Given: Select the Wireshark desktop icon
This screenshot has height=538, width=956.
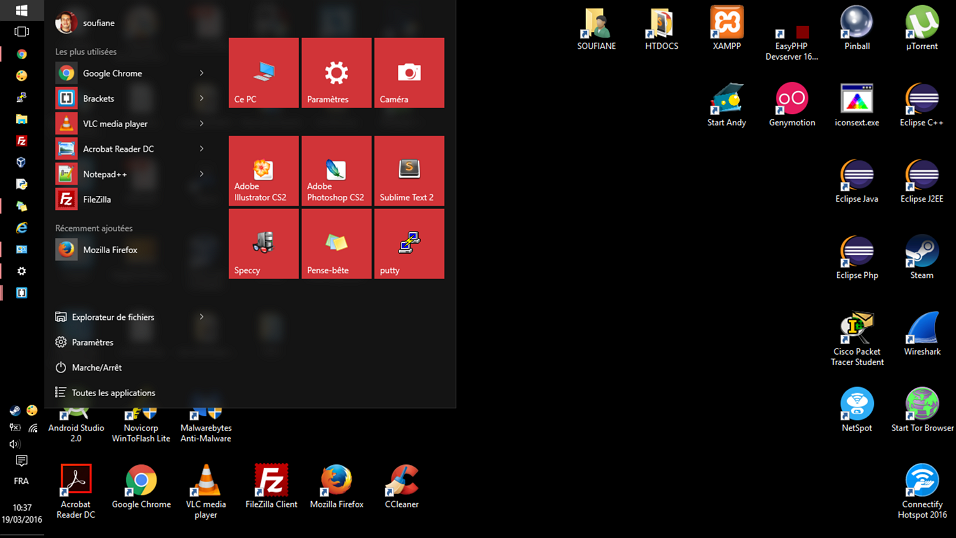Looking at the screenshot, I should pos(922,334).
